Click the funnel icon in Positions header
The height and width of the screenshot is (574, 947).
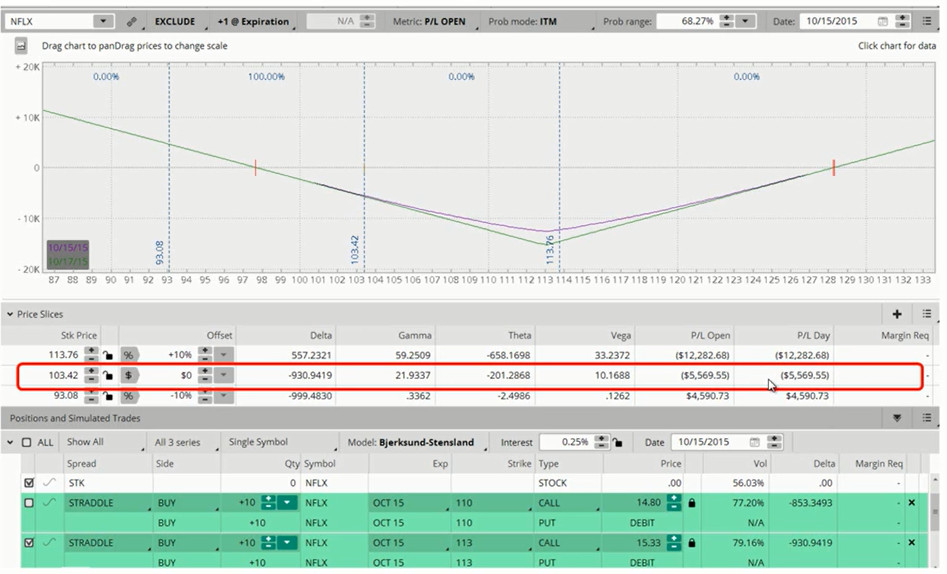pyautogui.click(x=897, y=418)
